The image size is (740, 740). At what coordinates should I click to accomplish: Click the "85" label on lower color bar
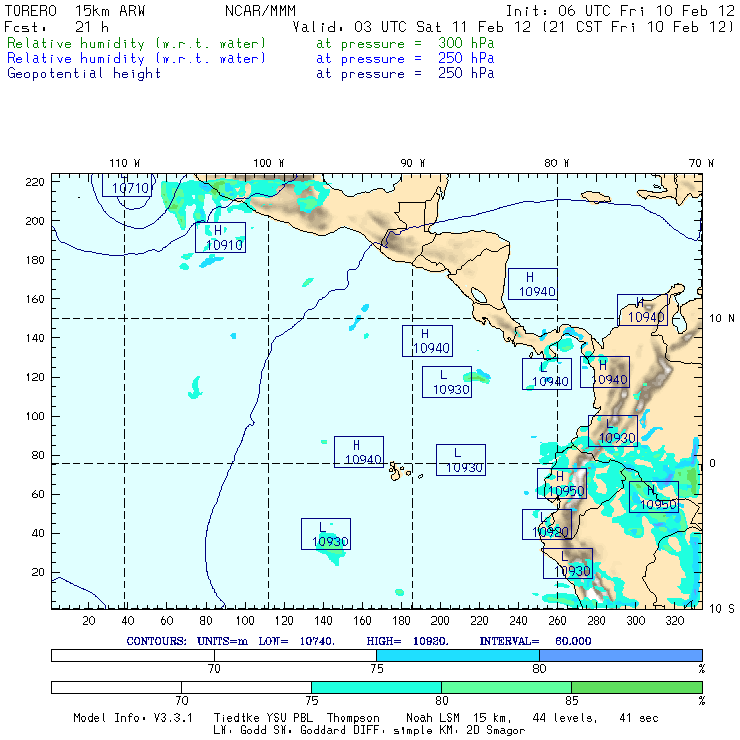click(x=572, y=700)
